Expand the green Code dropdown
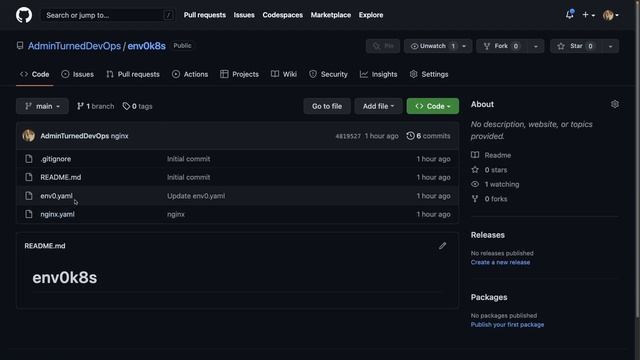The width and height of the screenshot is (640, 360). point(433,106)
